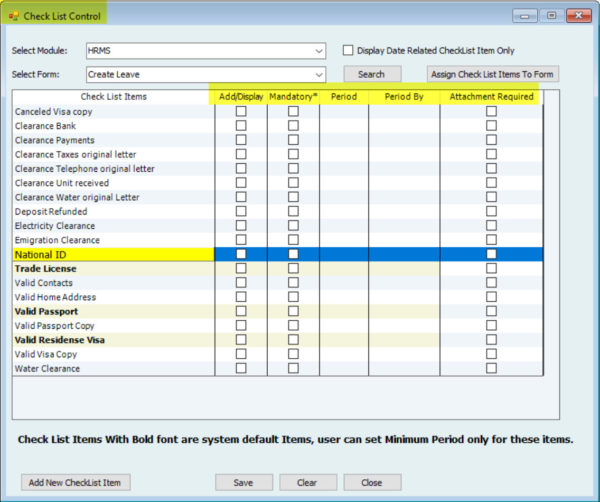
Task: Click the Check List Control window icon
Action: coord(14,16)
